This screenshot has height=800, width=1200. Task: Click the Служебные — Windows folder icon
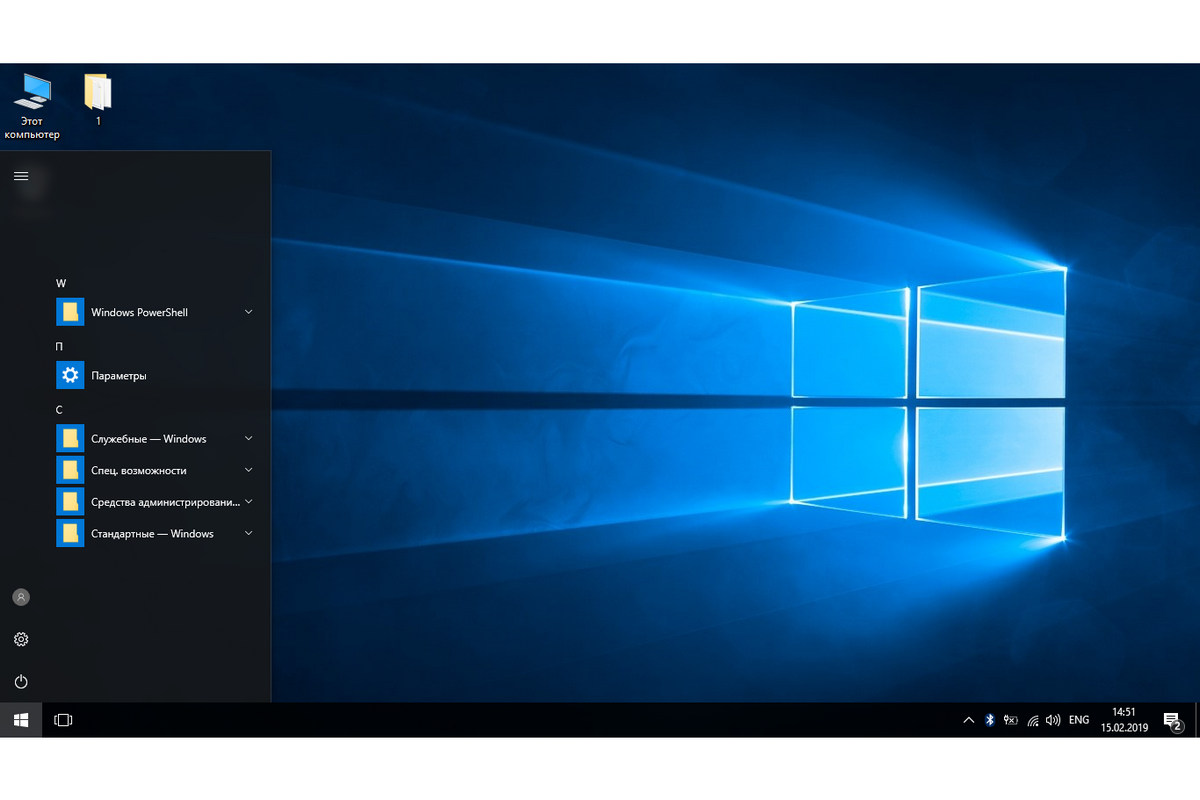[x=70, y=439]
